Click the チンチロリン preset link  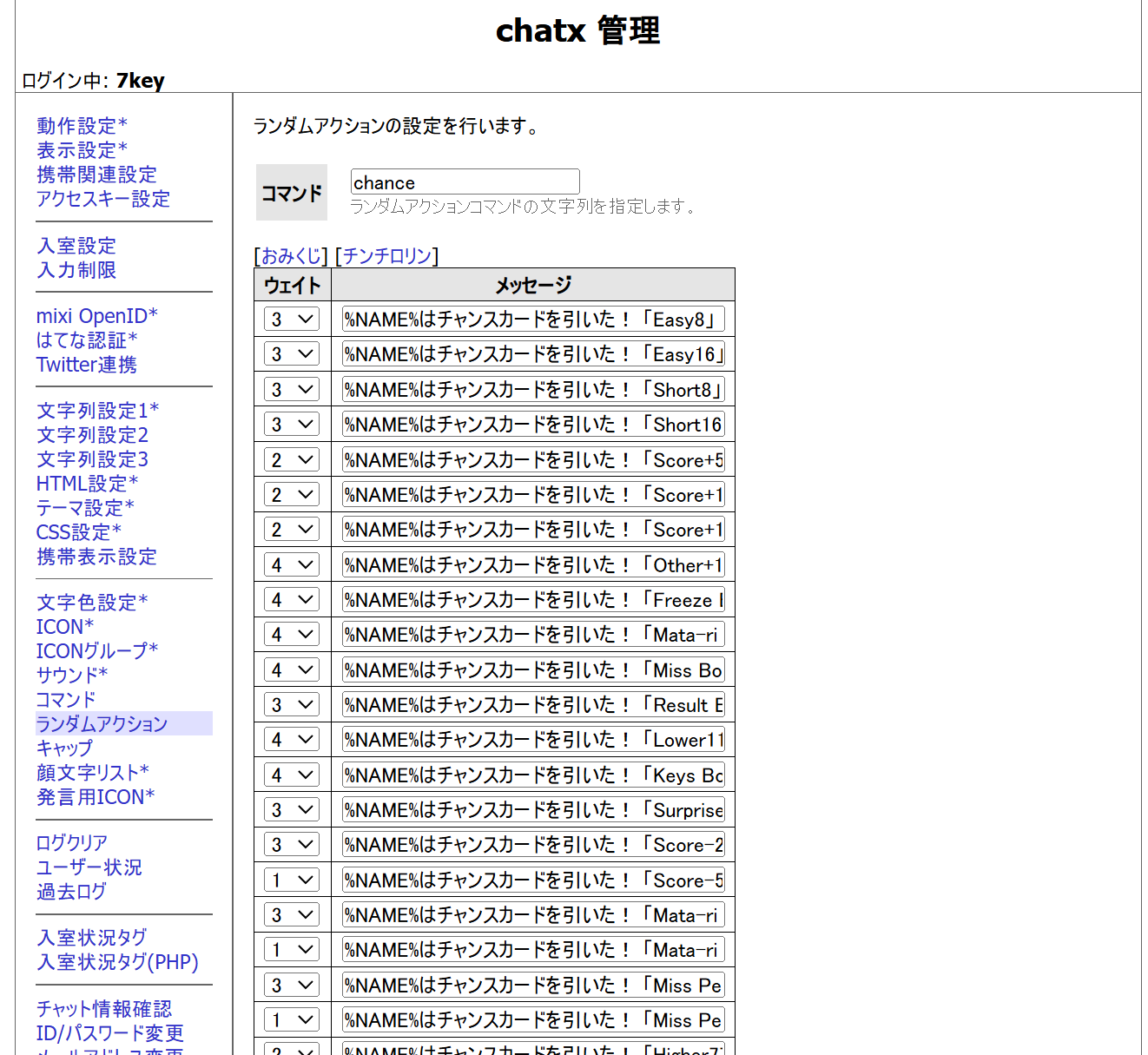point(386,256)
